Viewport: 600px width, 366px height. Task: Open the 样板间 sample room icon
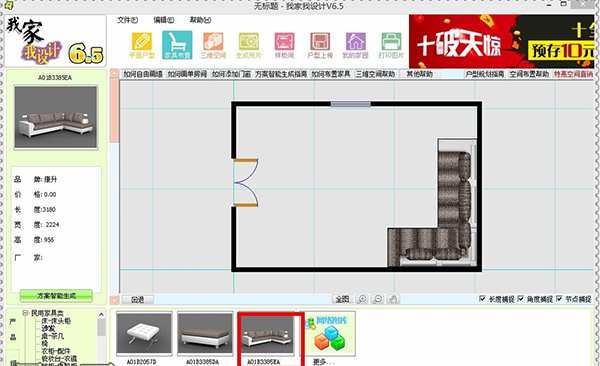(x=284, y=45)
